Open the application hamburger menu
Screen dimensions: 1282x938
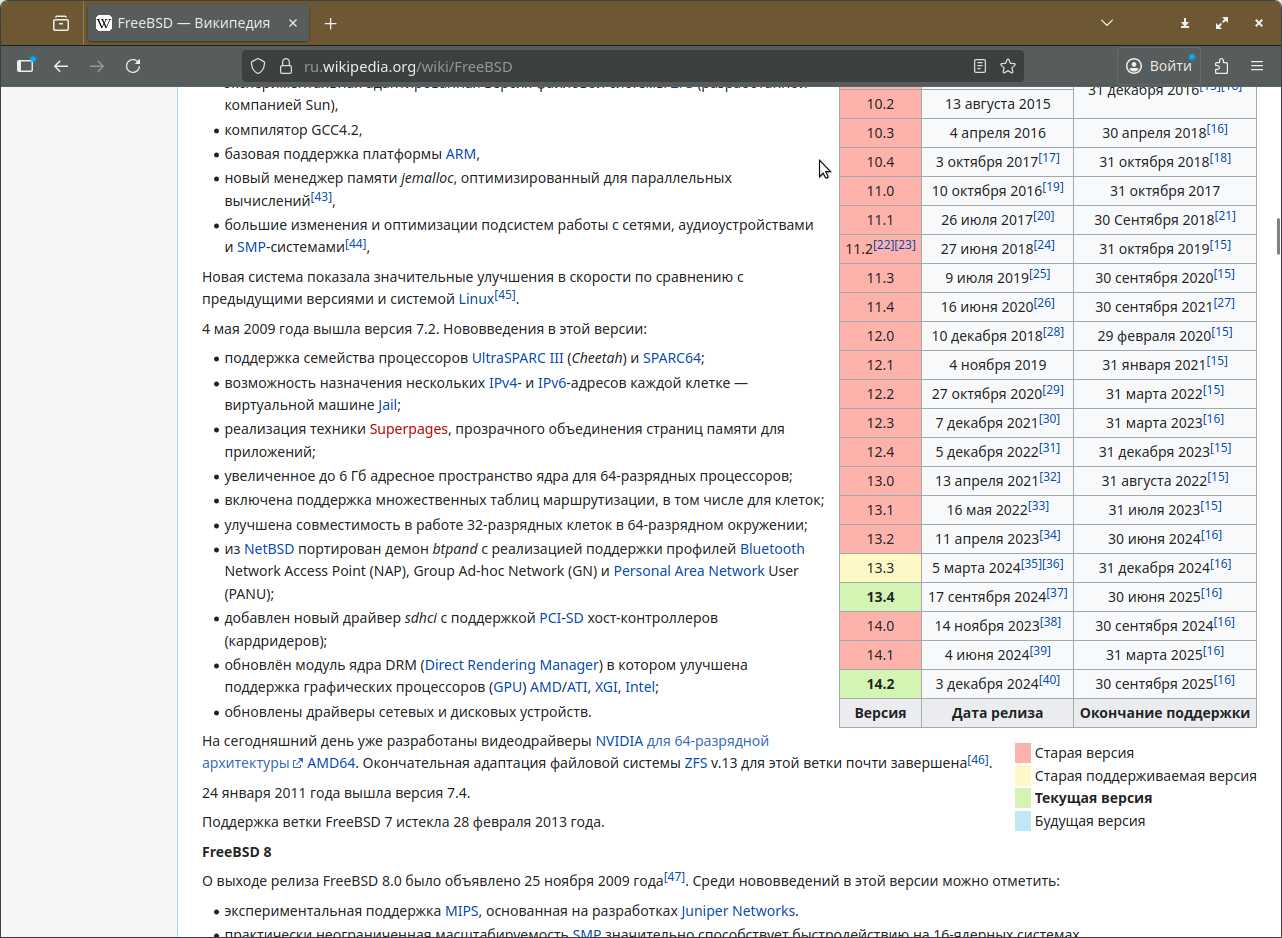click(1257, 66)
